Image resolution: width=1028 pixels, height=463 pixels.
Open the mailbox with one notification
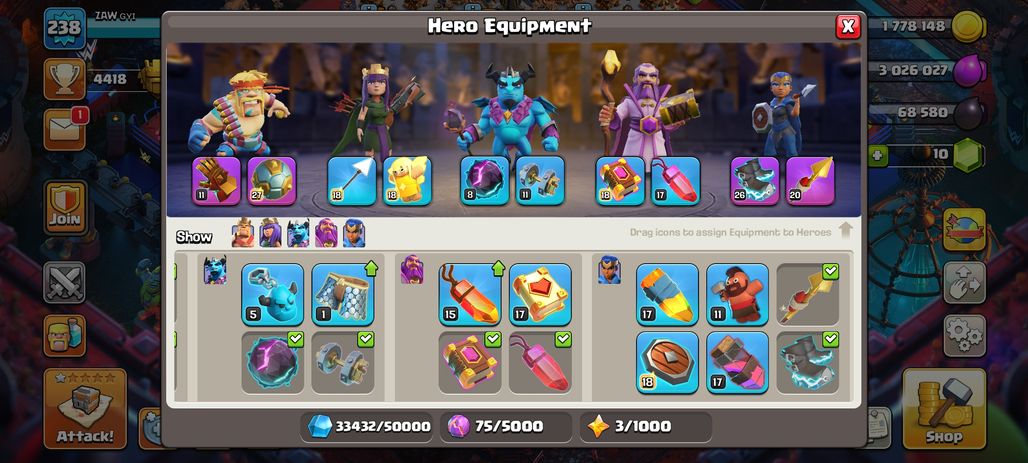65,129
